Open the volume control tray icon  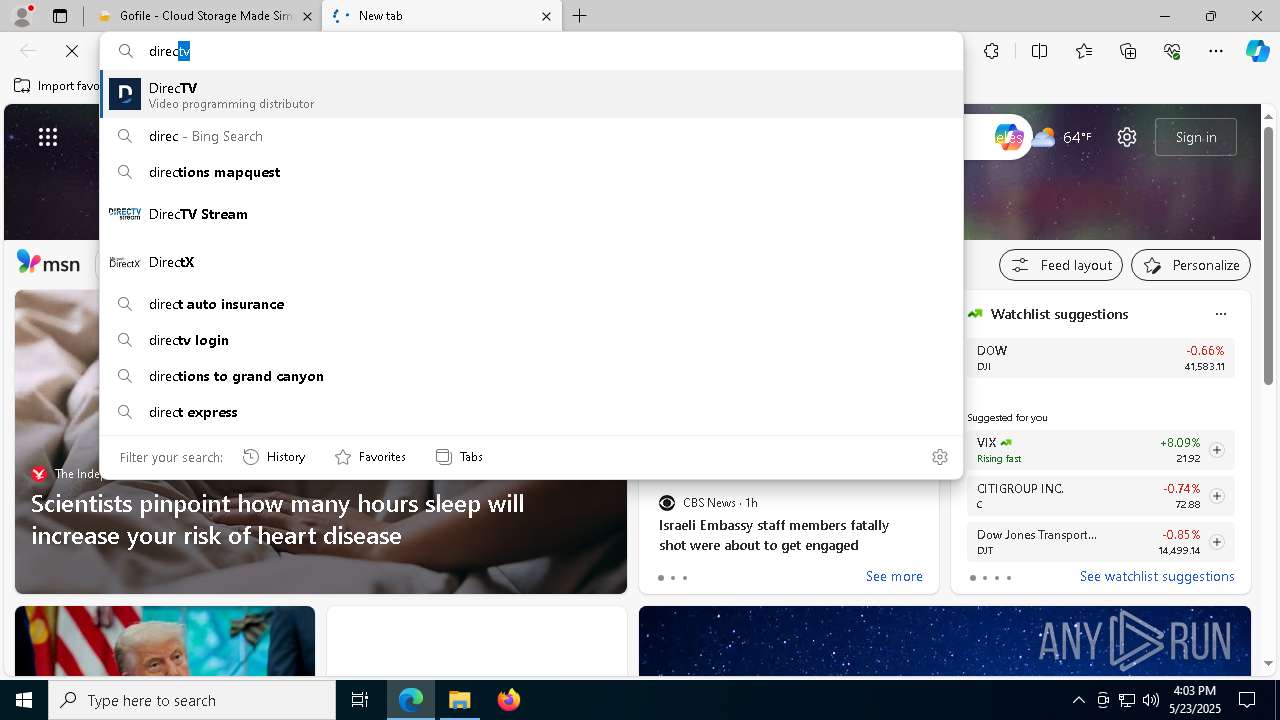[1151, 700]
